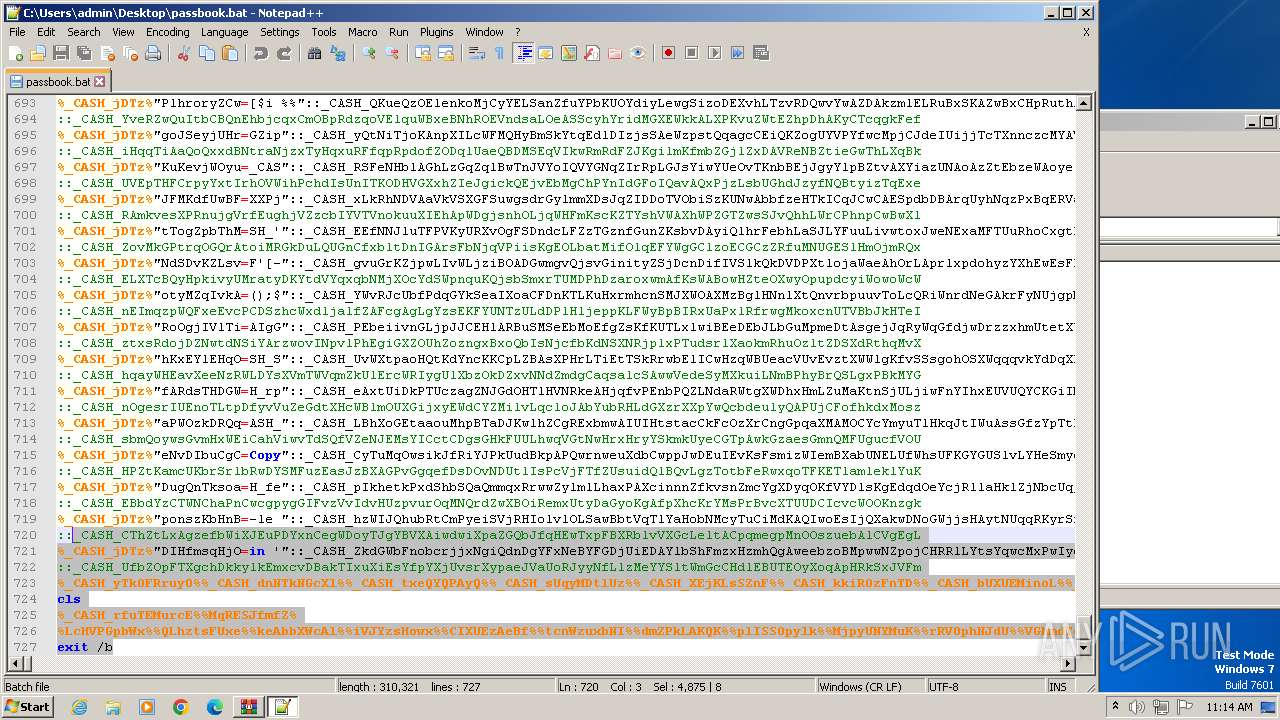Zoom out of the editor text
Screen dimensions: 1280x720
(x=392, y=53)
